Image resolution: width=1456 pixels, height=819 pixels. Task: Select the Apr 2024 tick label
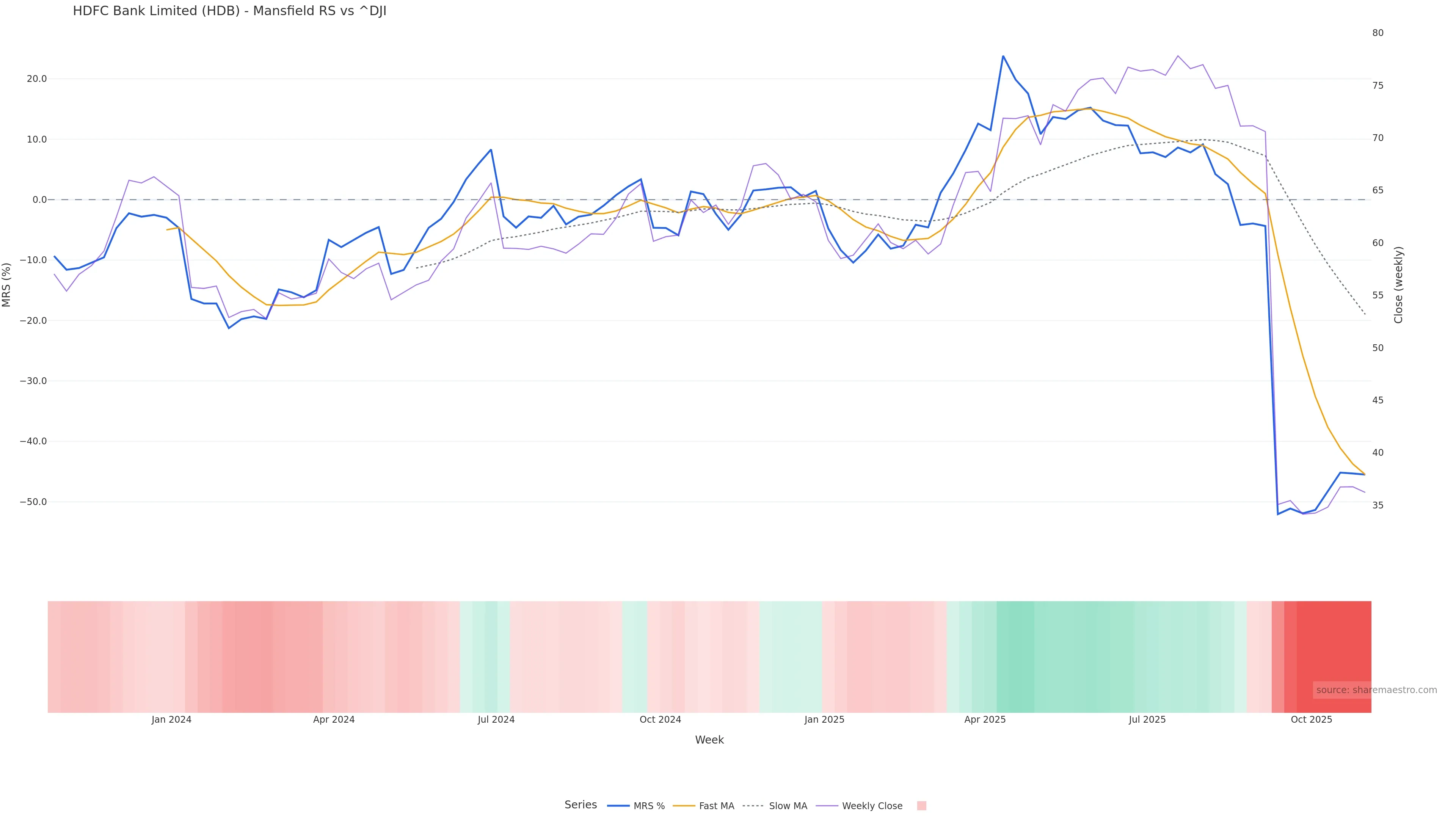334,720
